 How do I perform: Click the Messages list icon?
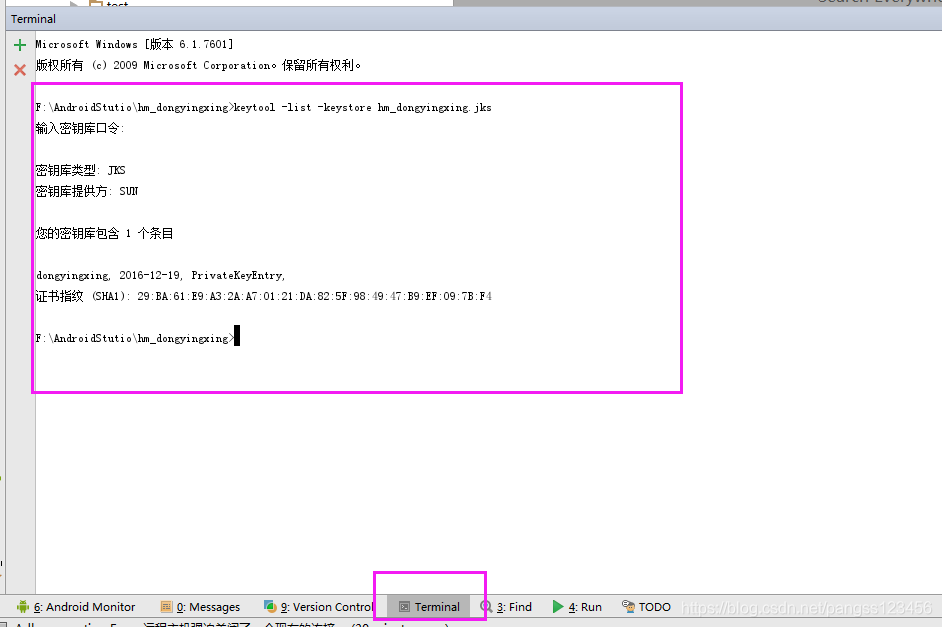click(166, 607)
